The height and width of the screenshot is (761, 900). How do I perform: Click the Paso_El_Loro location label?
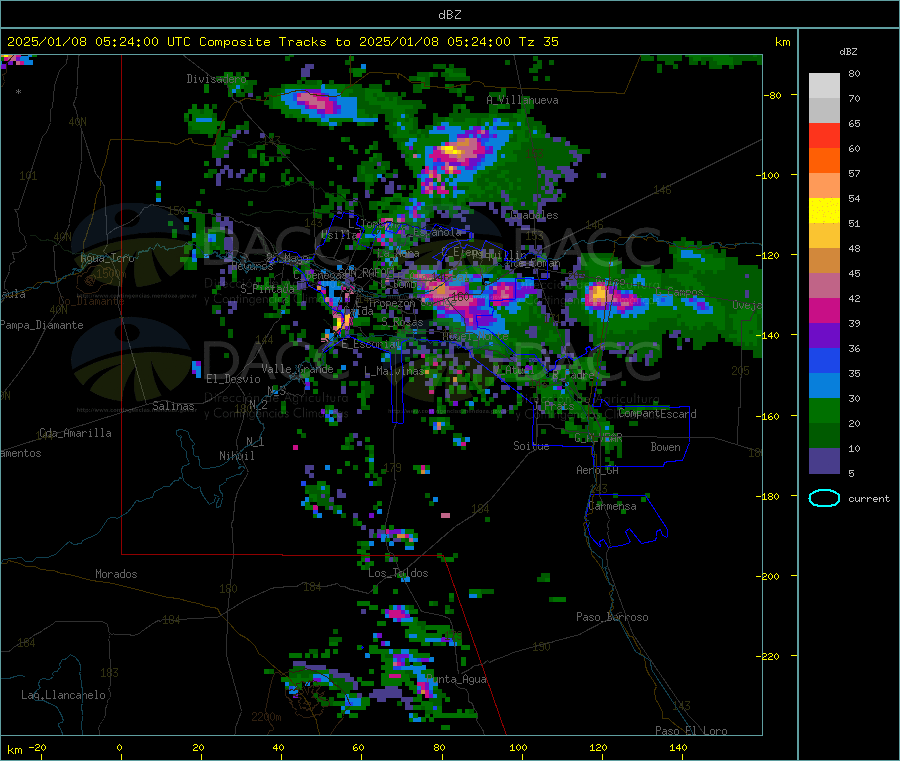click(691, 731)
